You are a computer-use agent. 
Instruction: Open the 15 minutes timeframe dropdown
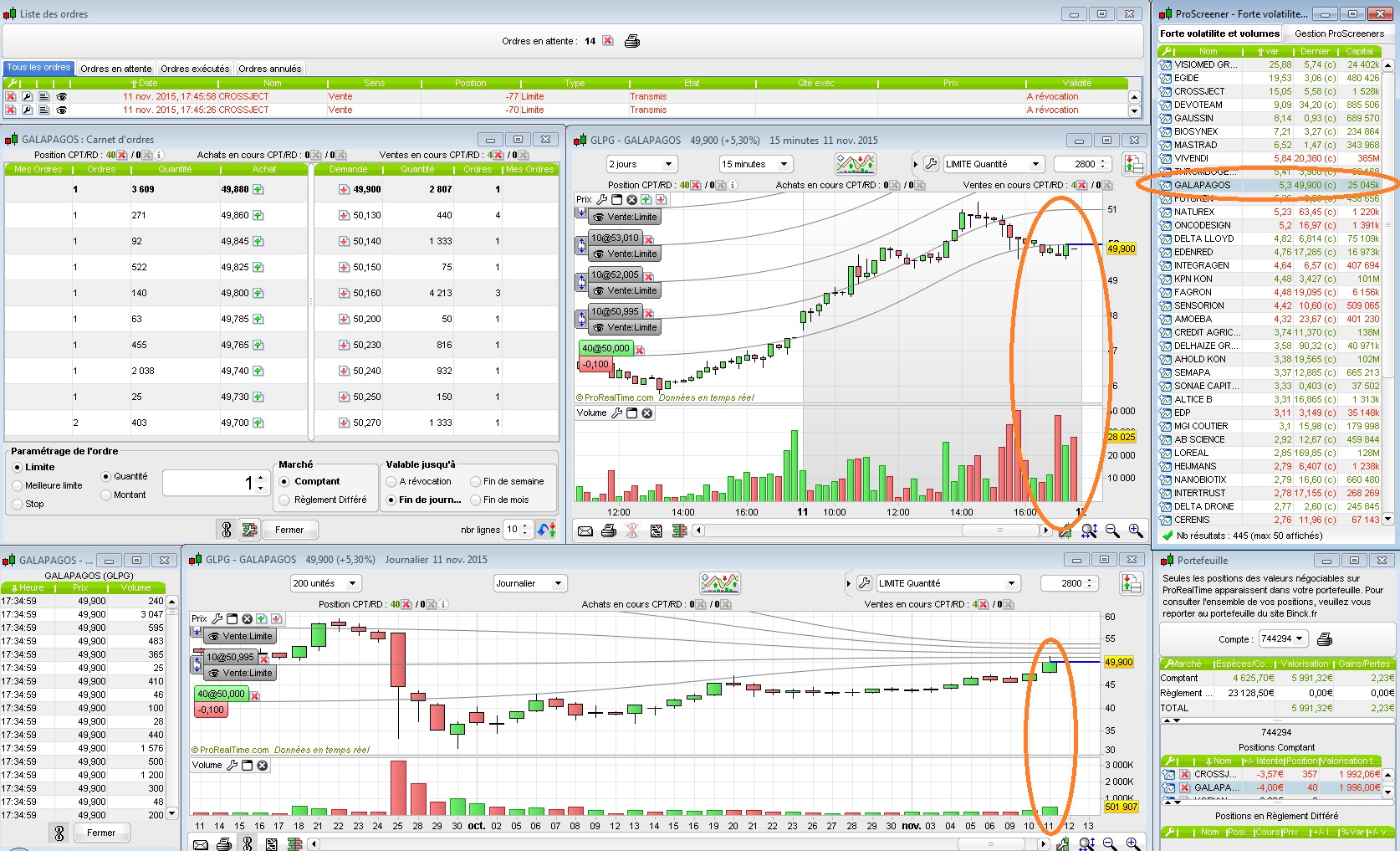pos(755,164)
